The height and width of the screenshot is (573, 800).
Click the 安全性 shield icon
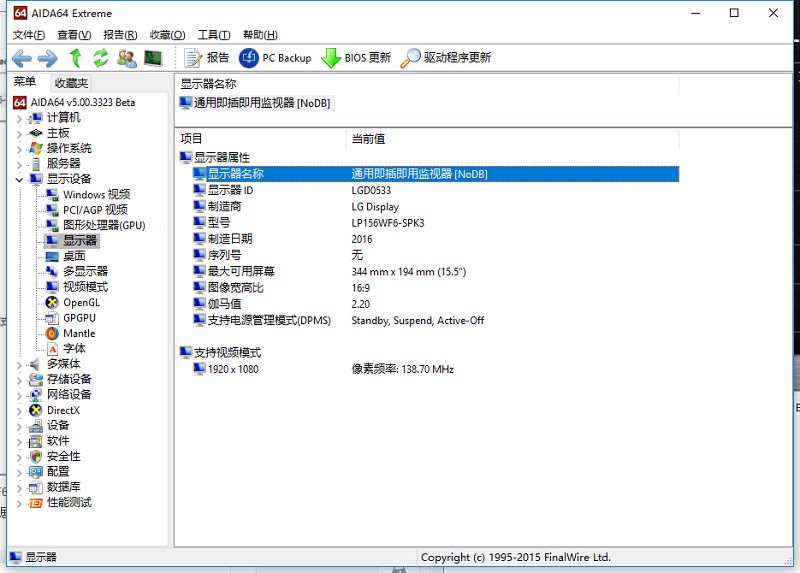(36, 457)
